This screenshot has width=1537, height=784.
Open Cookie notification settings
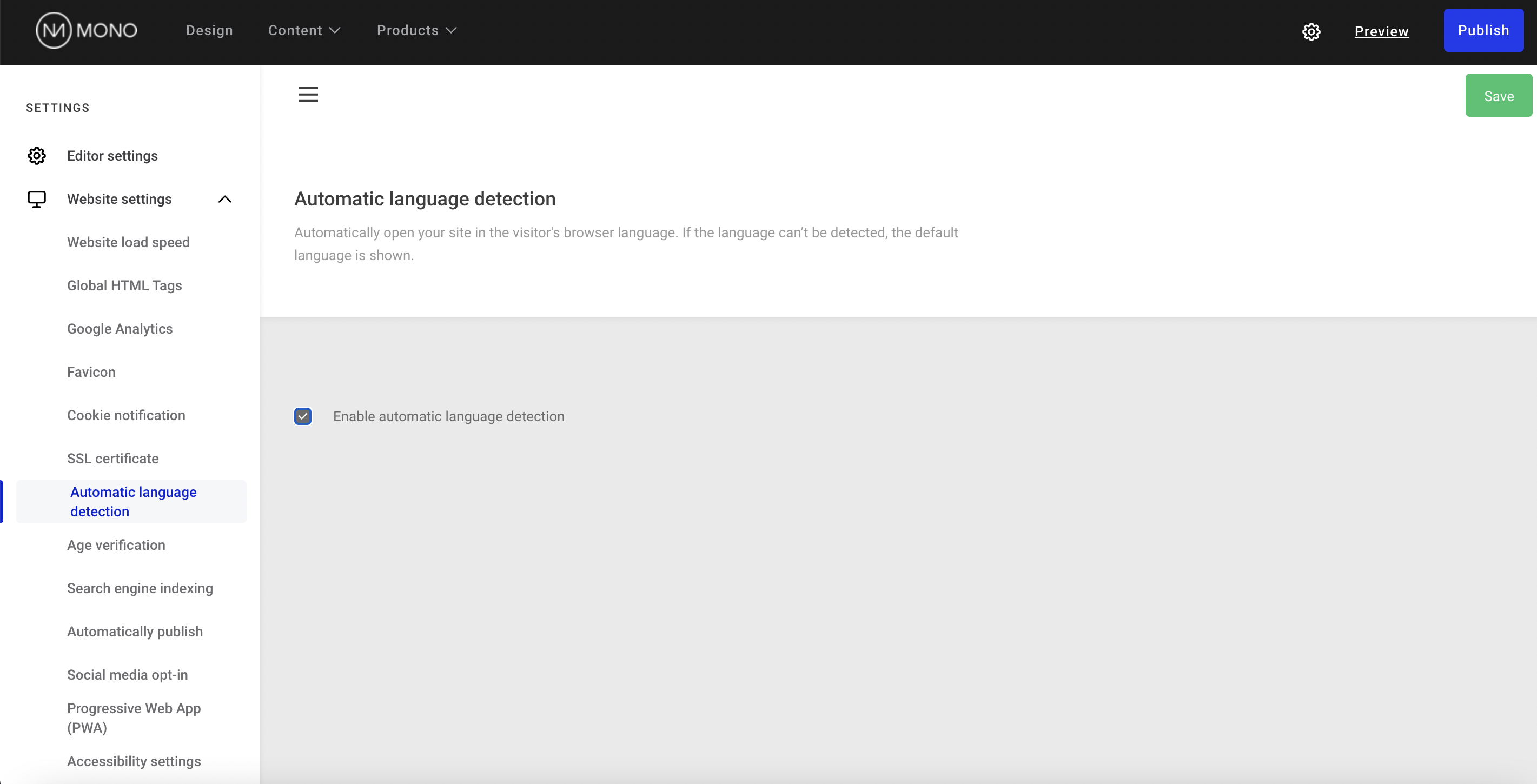tap(126, 415)
